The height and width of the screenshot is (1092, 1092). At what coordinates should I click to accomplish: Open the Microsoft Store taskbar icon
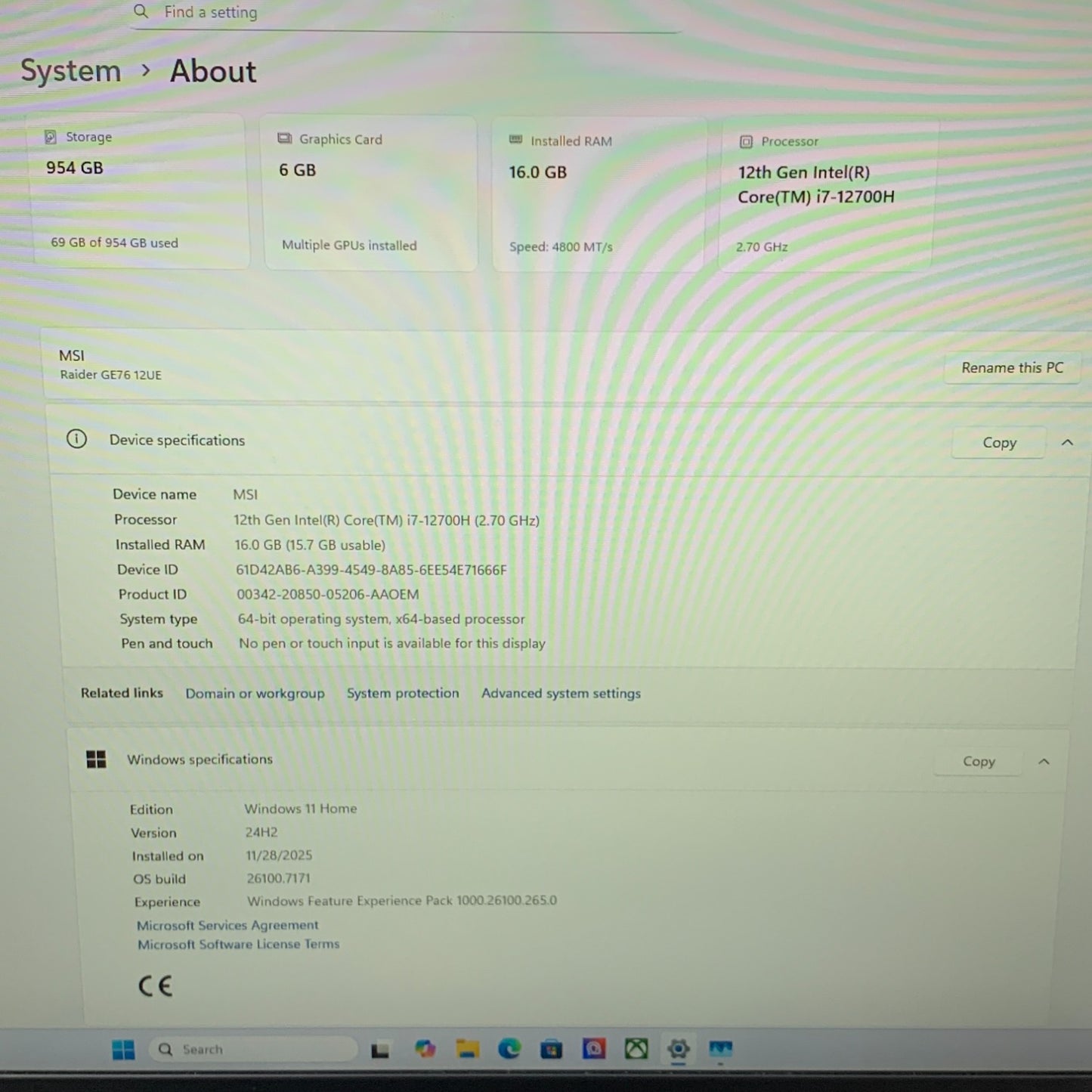pyautogui.click(x=552, y=1049)
